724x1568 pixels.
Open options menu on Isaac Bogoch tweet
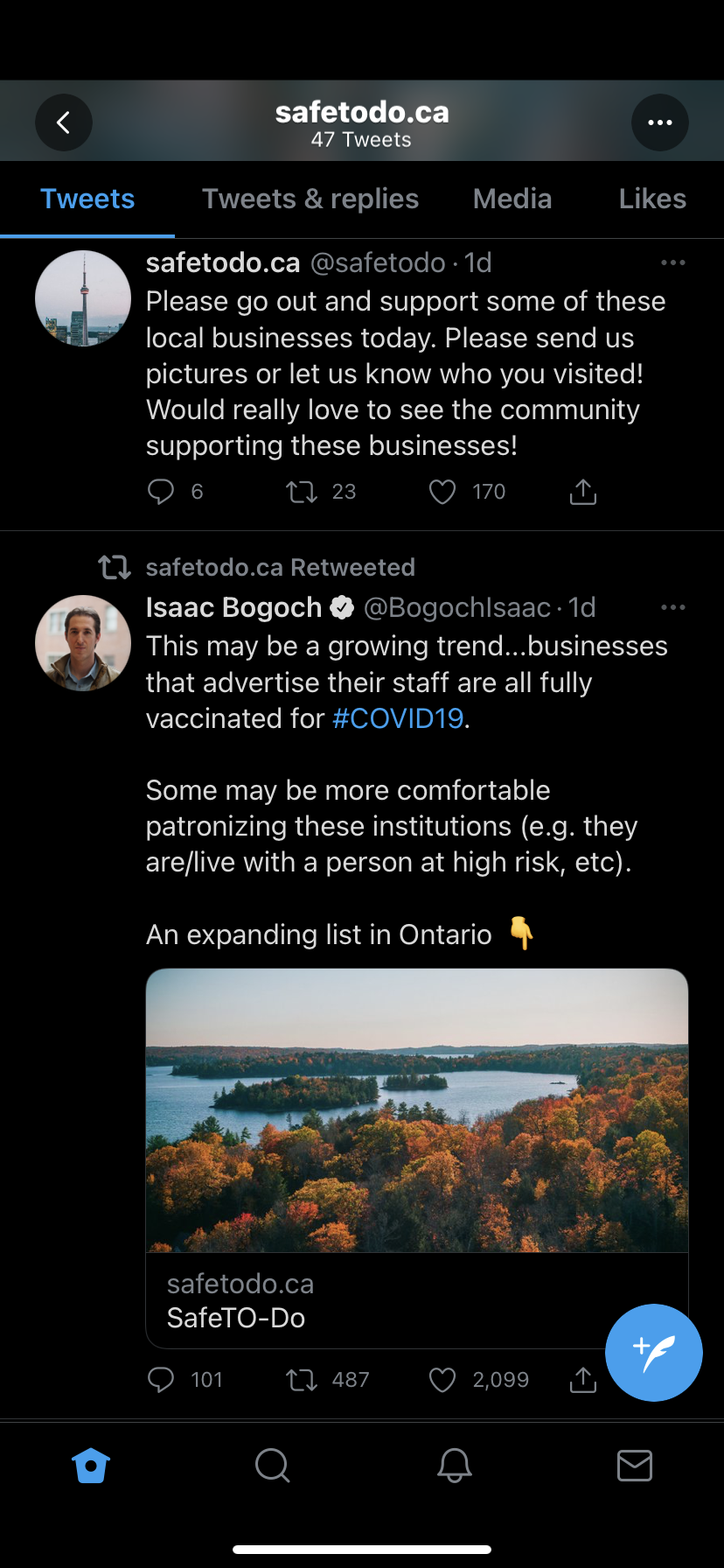point(672,607)
